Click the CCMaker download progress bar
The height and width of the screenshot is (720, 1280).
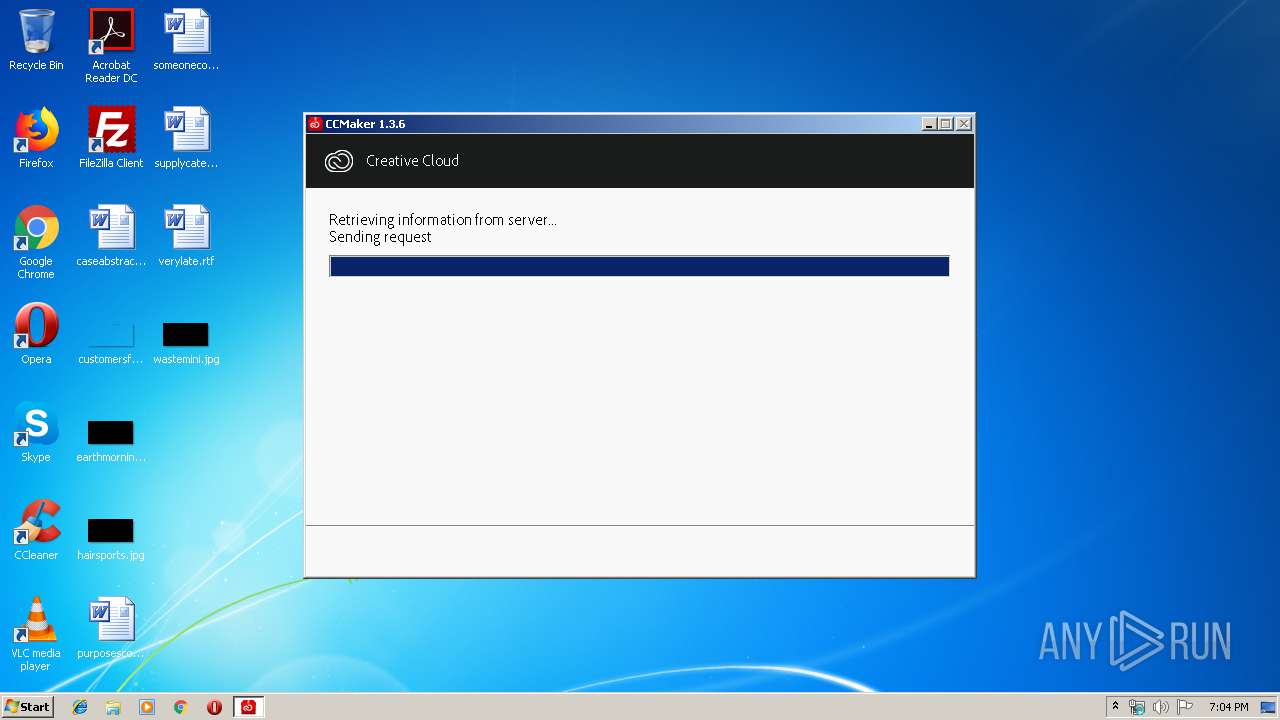[x=639, y=266]
